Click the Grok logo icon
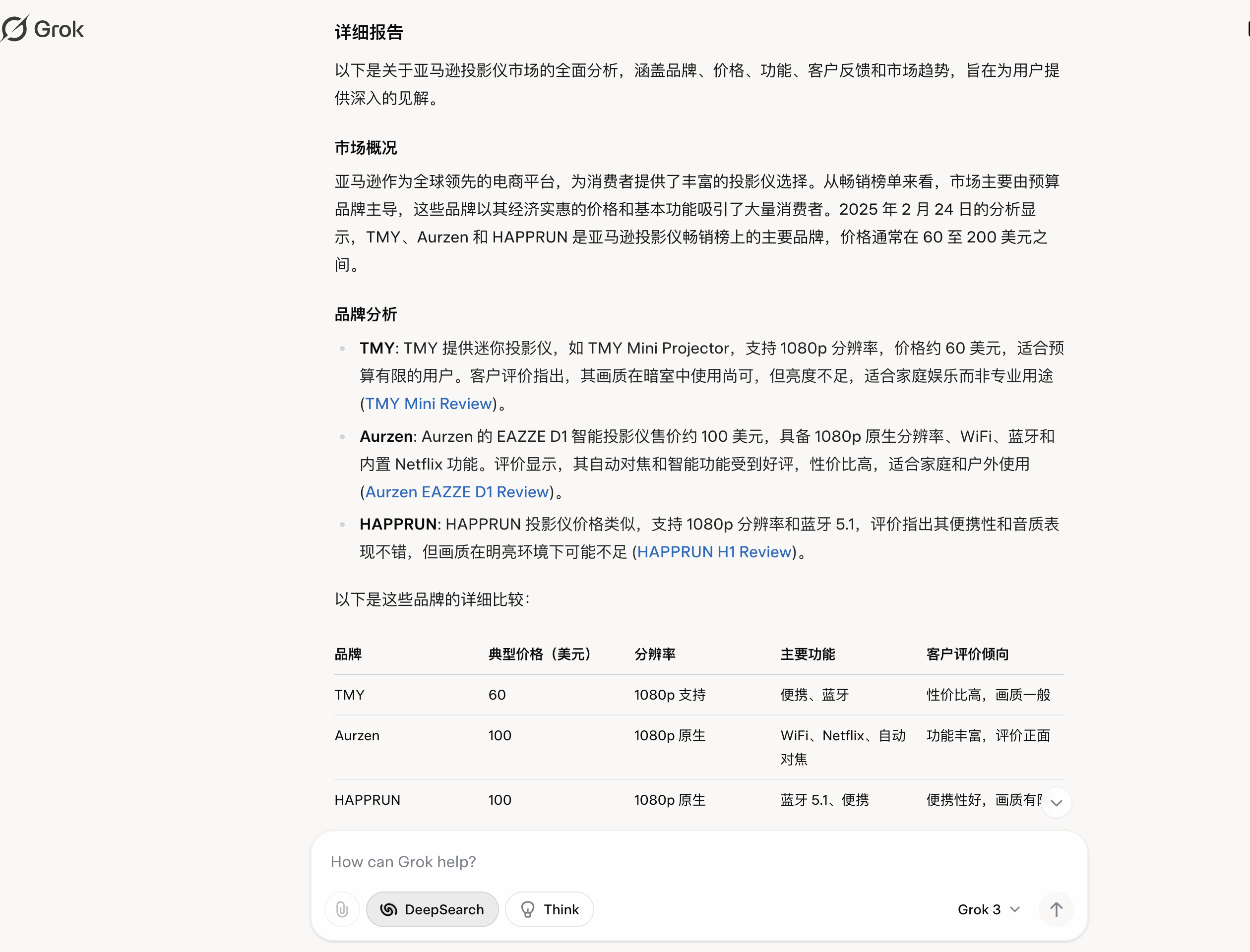Viewport: 1250px width, 952px height. tap(15, 28)
